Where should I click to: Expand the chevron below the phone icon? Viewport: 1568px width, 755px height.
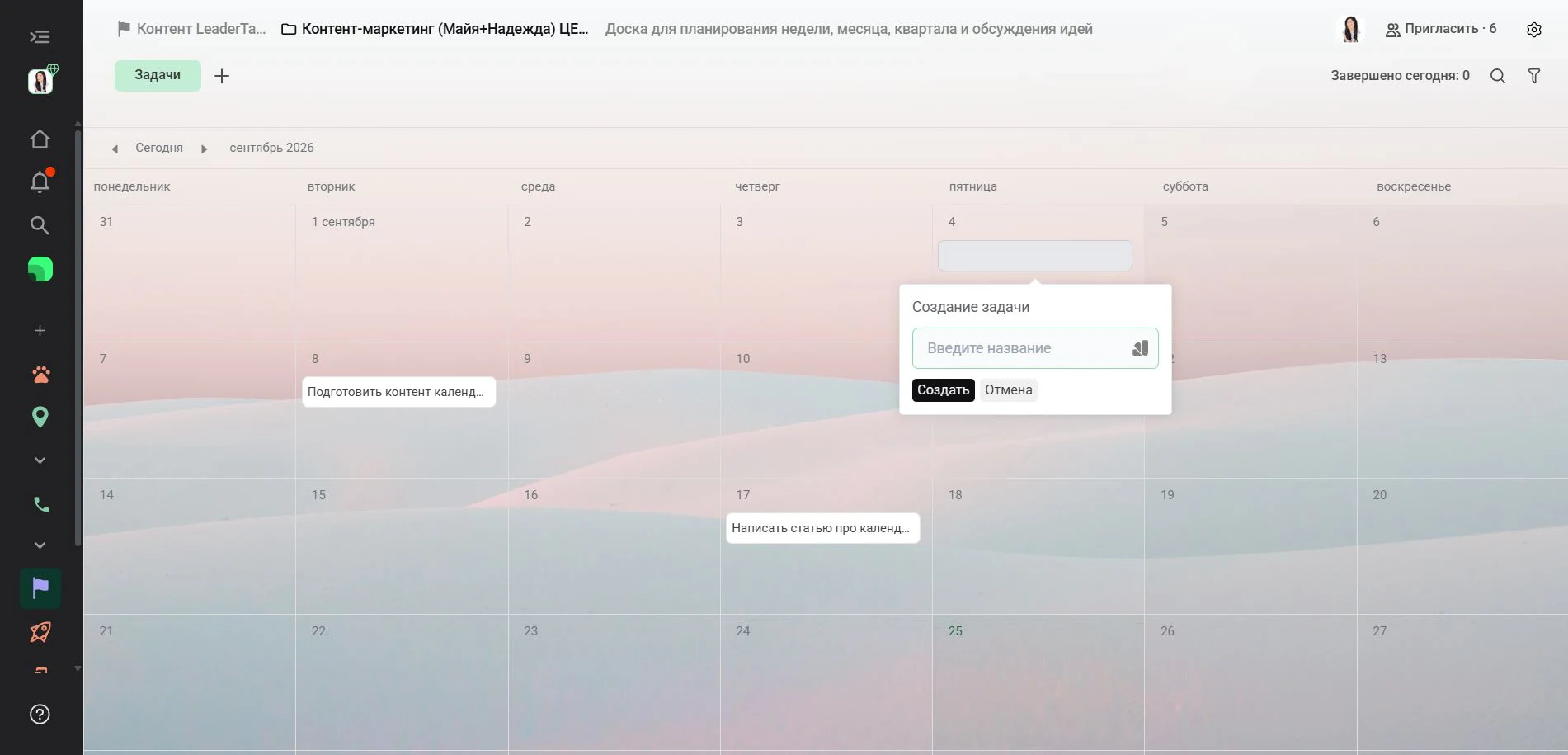[x=40, y=545]
